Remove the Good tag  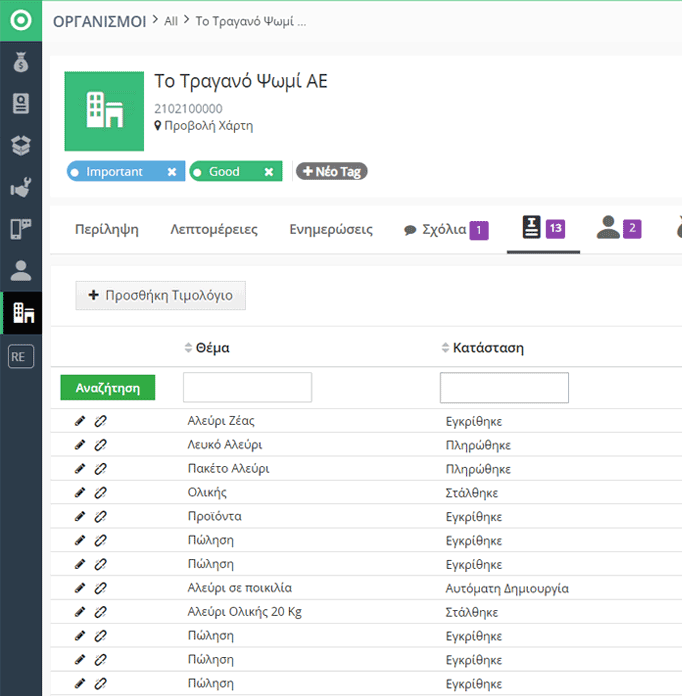pos(269,172)
